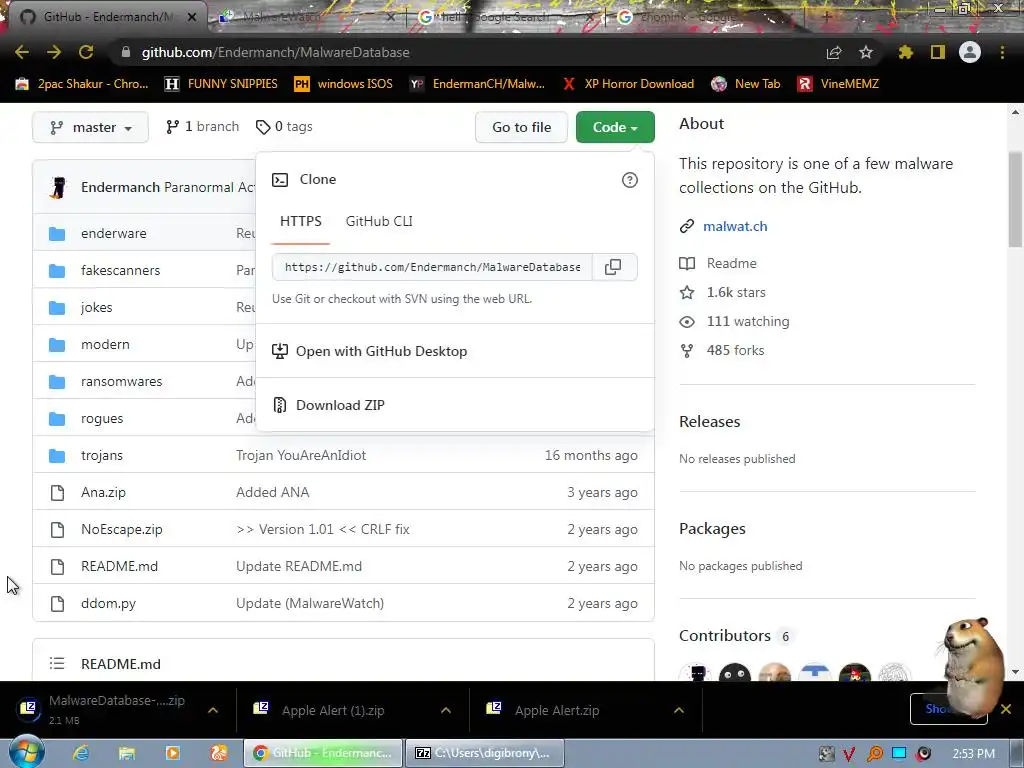Expand options for MalwareDatabase zip download
Image resolution: width=1024 pixels, height=768 pixels.
pos(213,710)
